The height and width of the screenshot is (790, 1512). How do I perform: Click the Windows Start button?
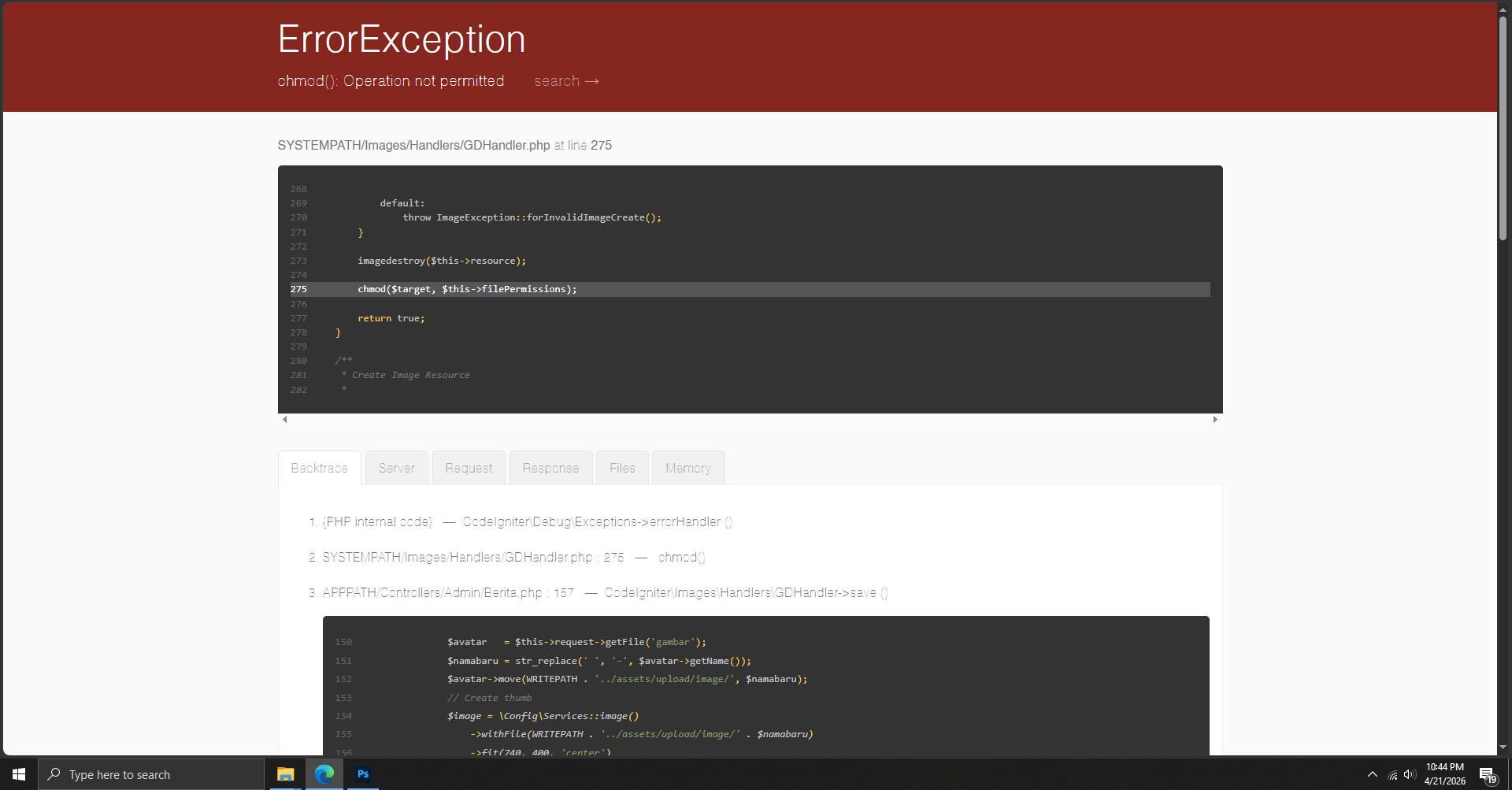(19, 774)
